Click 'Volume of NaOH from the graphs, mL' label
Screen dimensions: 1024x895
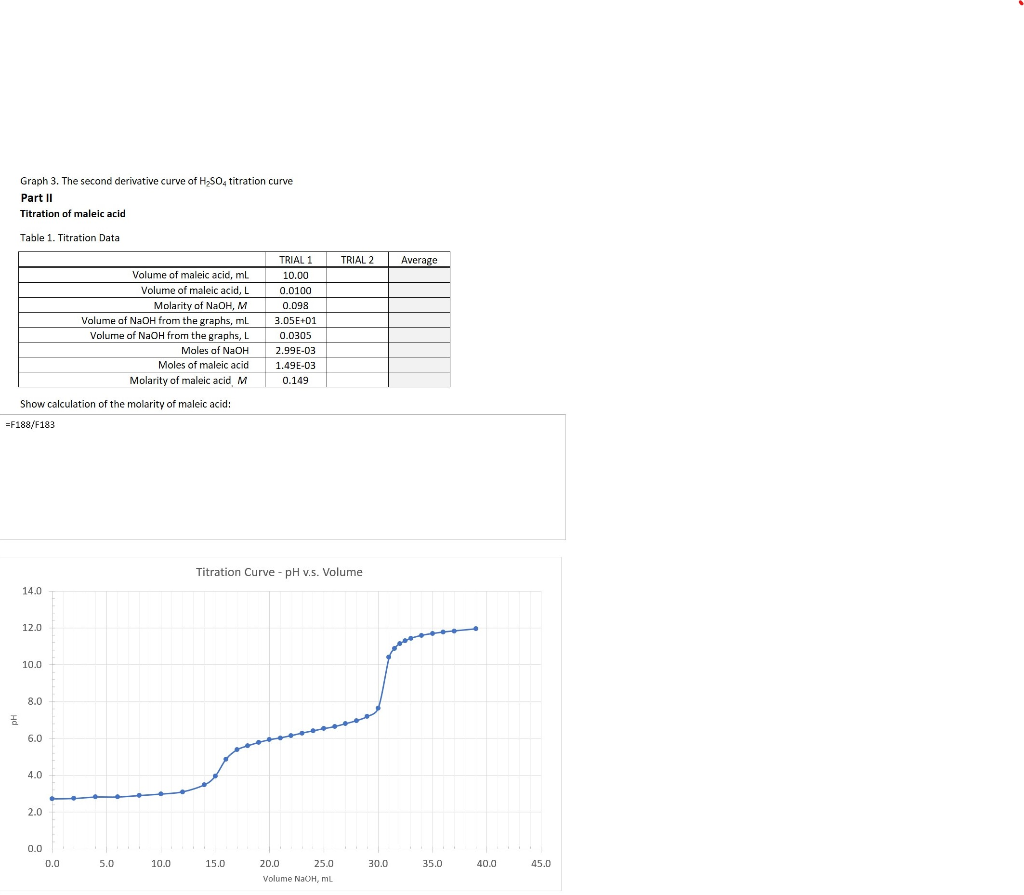(x=165, y=321)
